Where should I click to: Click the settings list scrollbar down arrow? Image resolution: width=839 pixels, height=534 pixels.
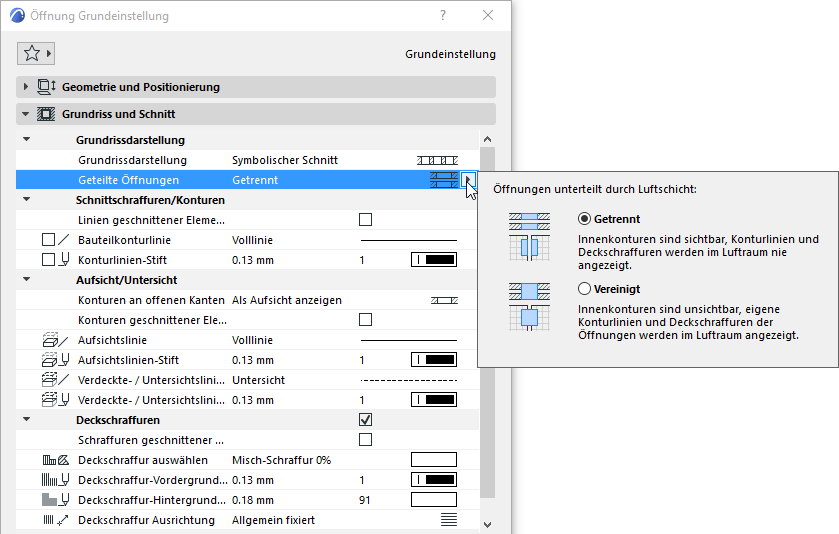487,525
